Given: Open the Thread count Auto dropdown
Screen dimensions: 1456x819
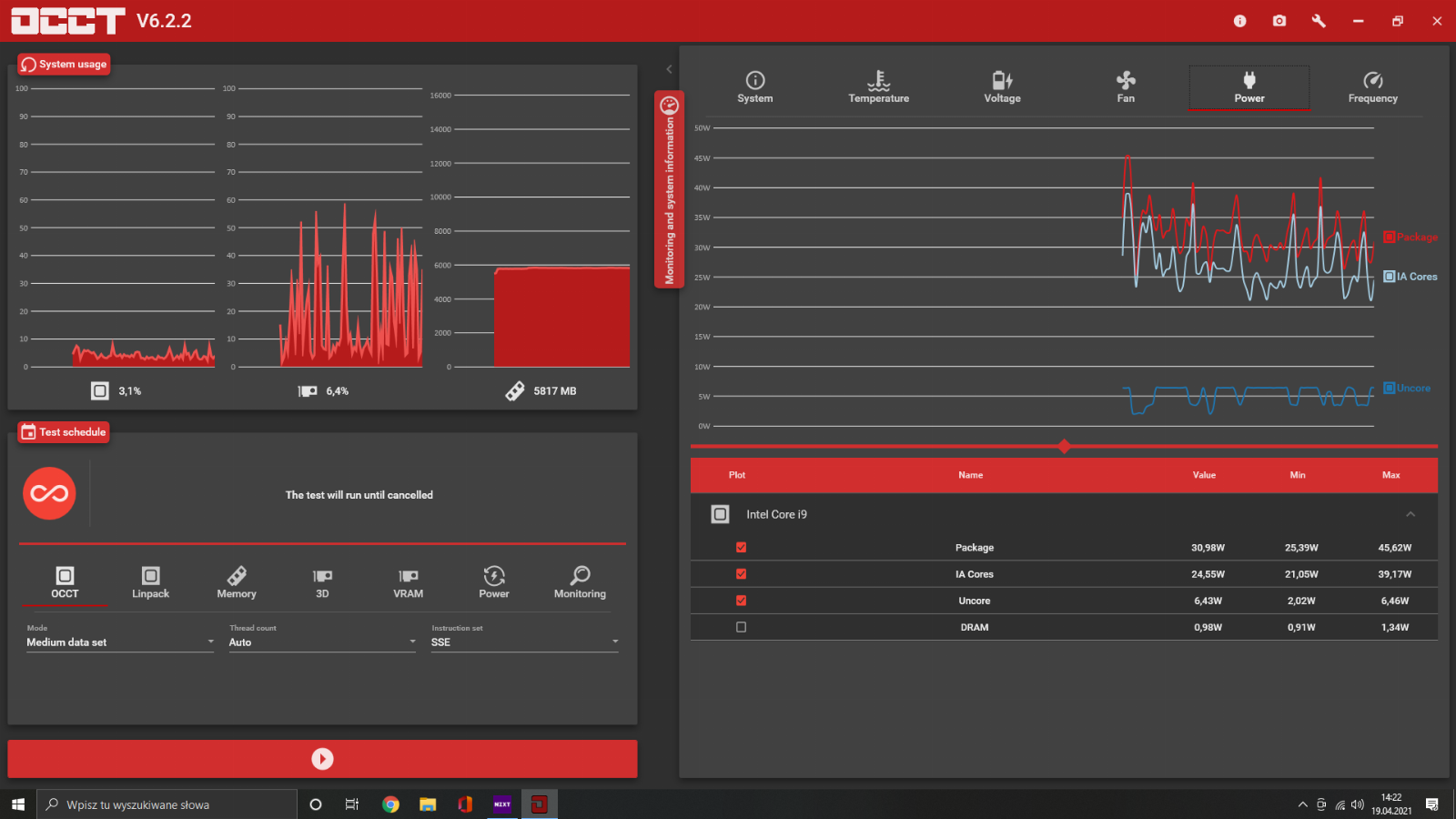Looking at the screenshot, I should click(322, 642).
